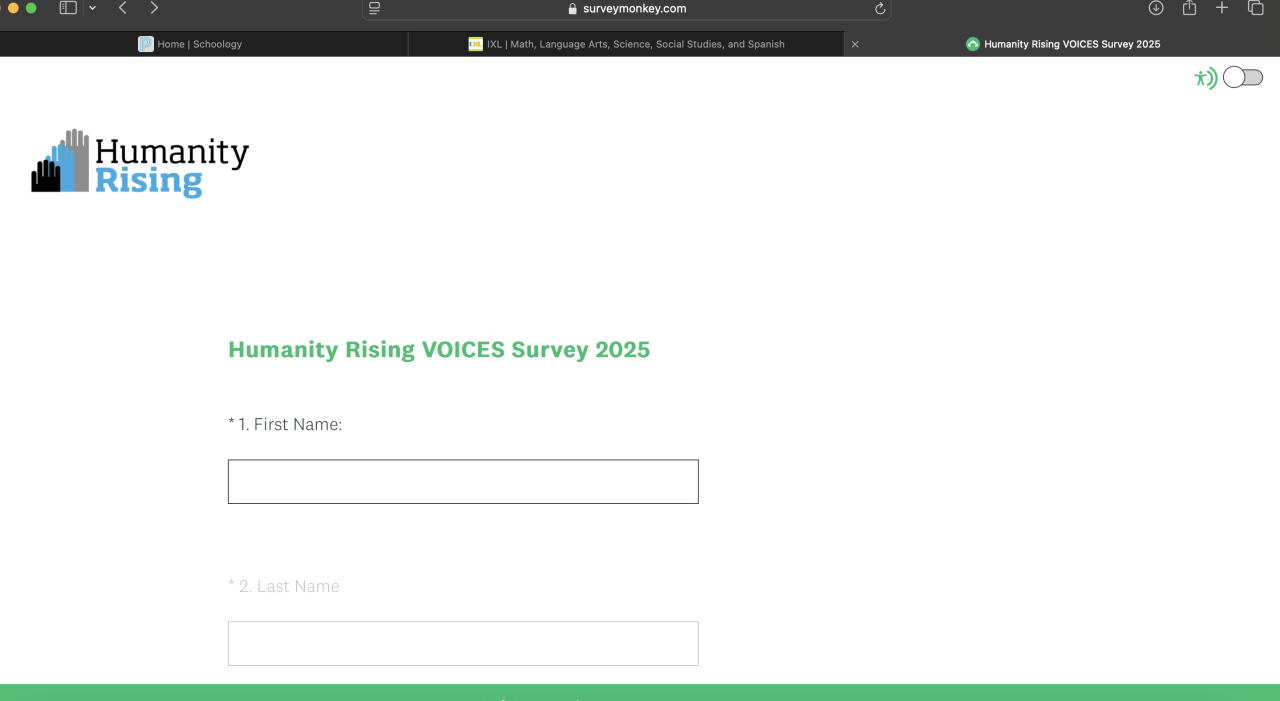Click the Share icon in the toolbar
Image resolution: width=1280 pixels, height=701 pixels.
point(1189,8)
